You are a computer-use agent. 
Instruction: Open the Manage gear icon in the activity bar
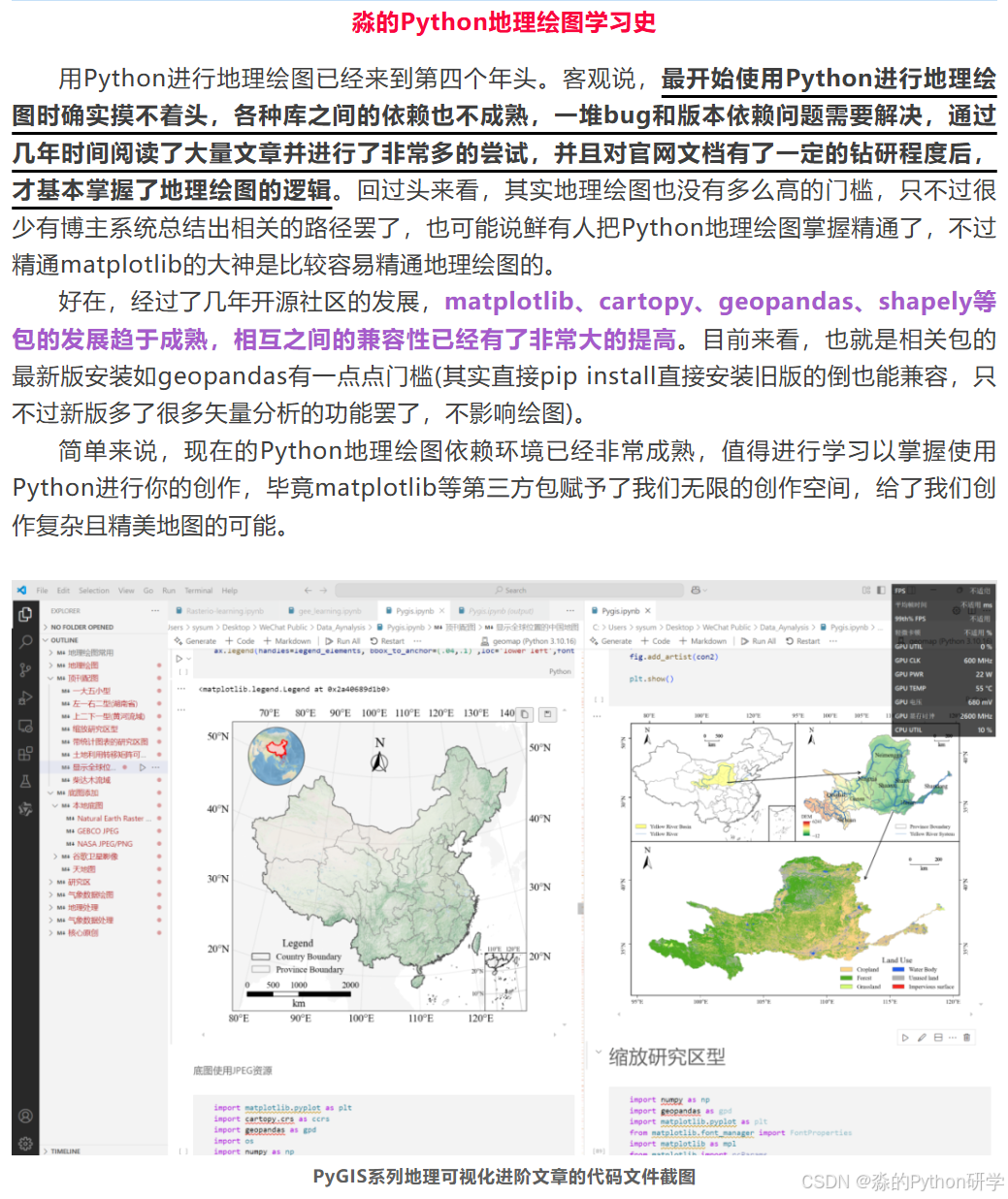click(25, 1143)
